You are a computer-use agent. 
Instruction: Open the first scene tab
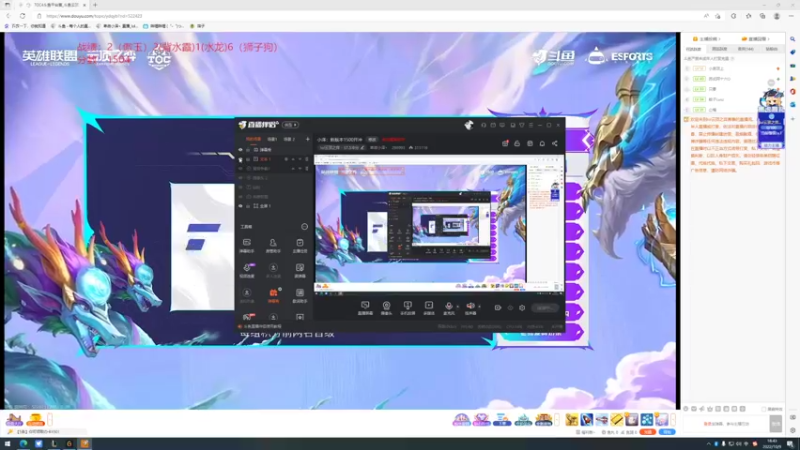click(x=254, y=139)
